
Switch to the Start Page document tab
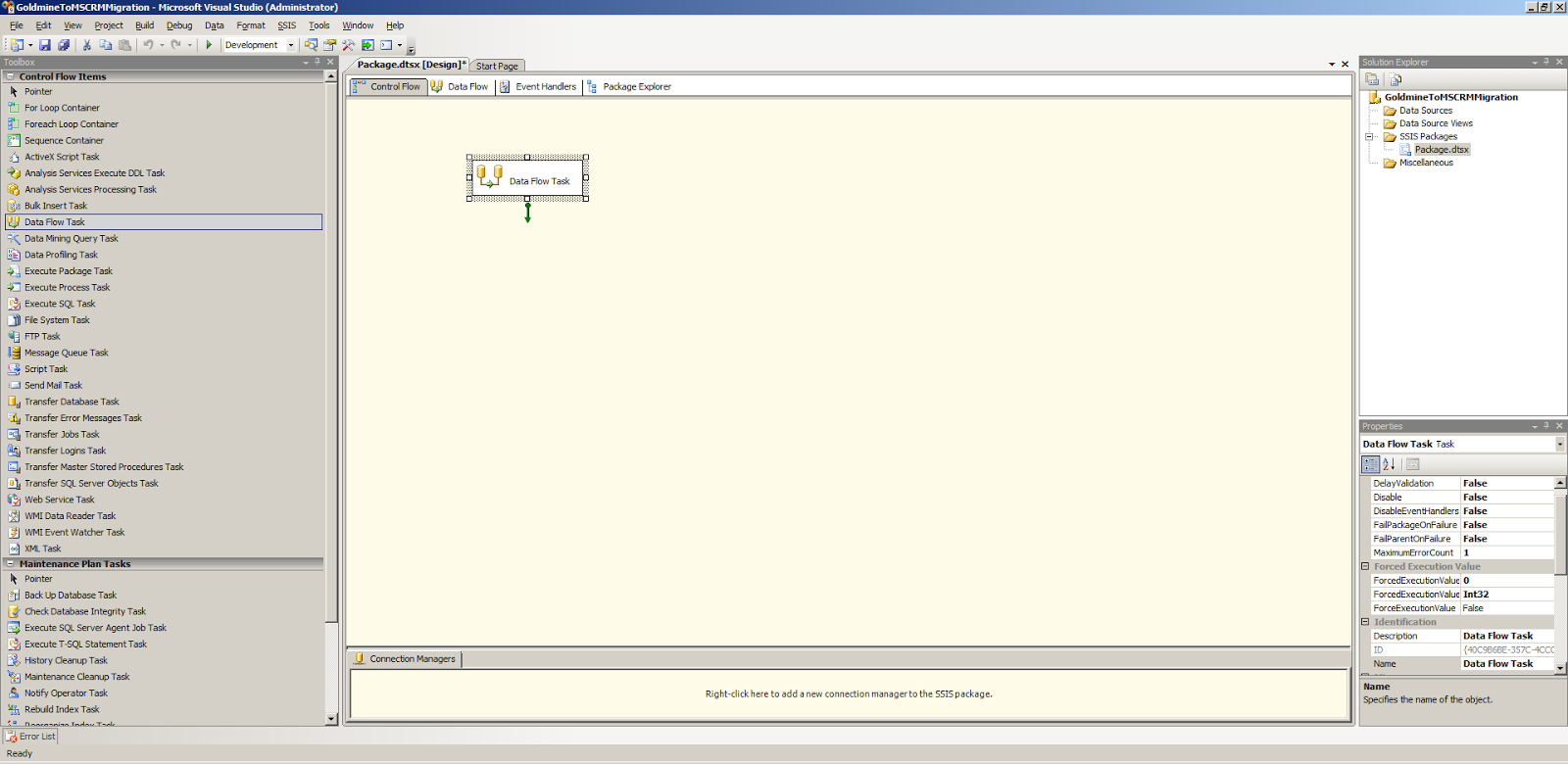click(497, 66)
